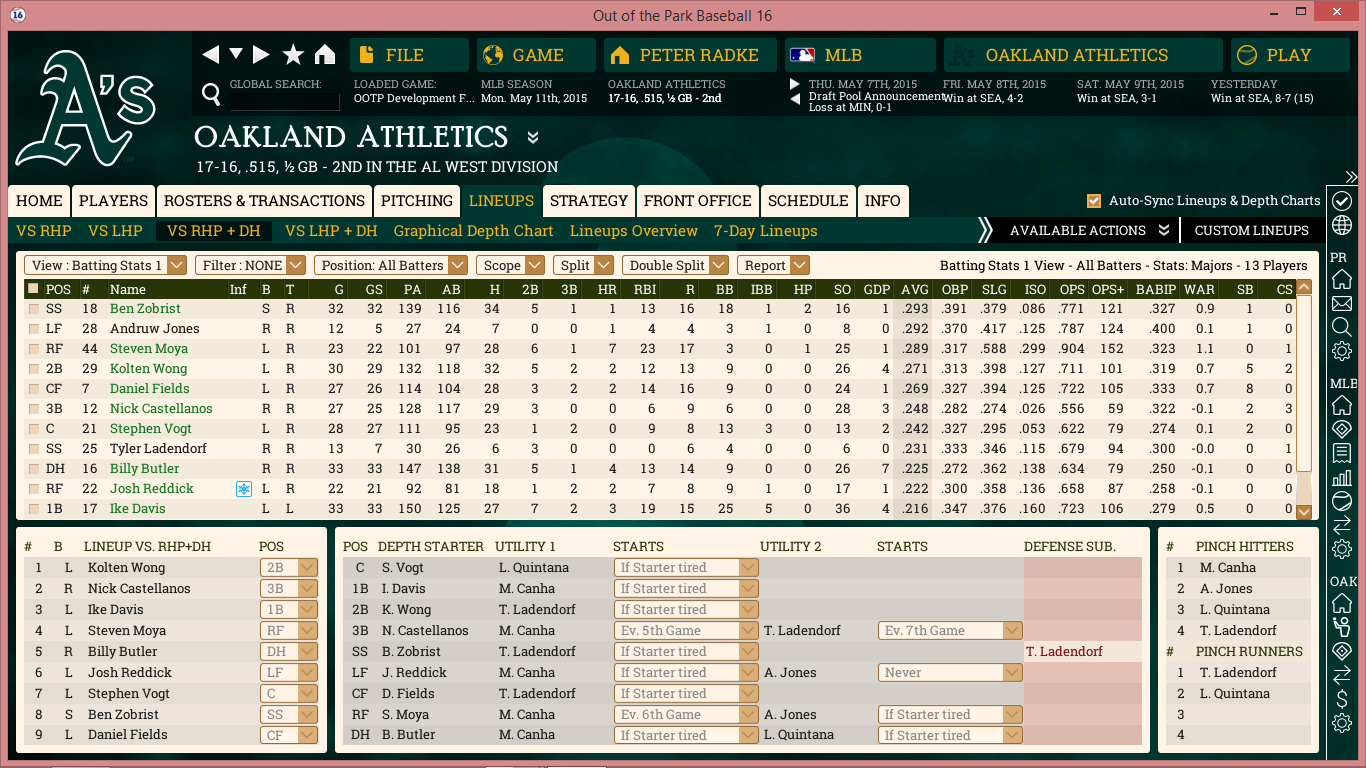Viewport: 1366px width, 768px height.
Task: Open the View: Batting Stats 1 dropdown
Action: click(x=106, y=265)
